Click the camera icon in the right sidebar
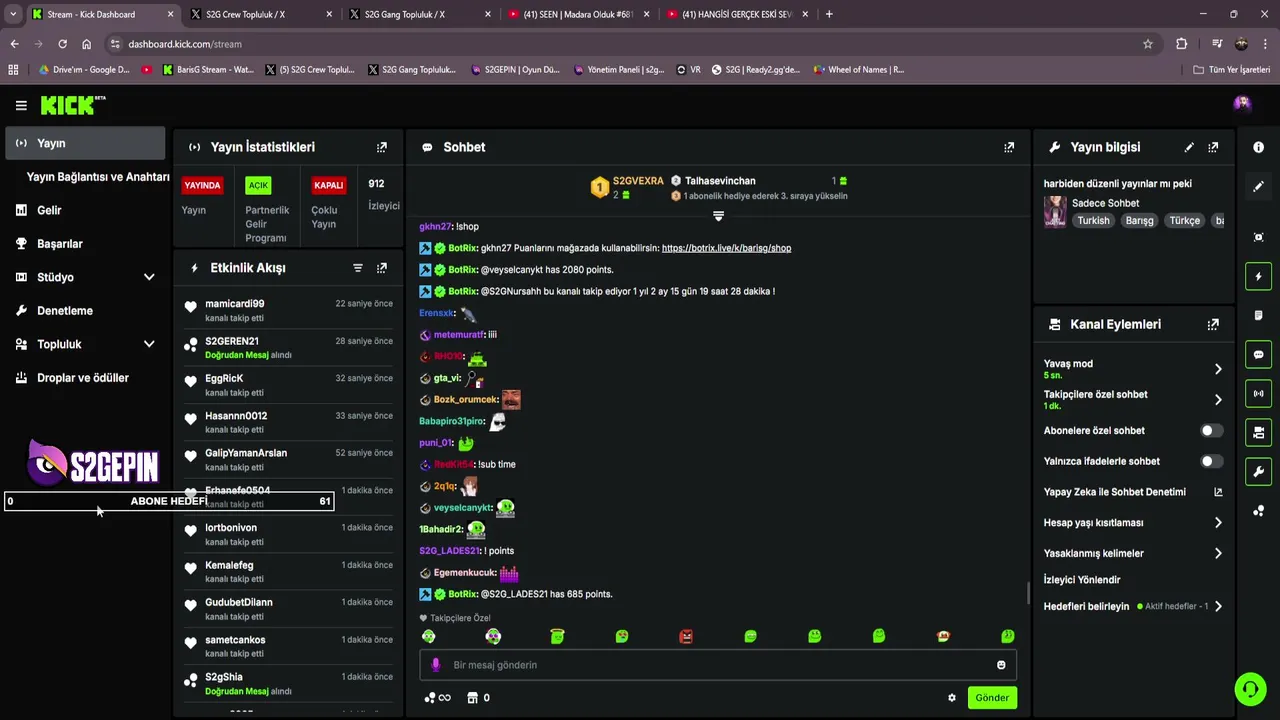1280x720 pixels. [1258, 432]
